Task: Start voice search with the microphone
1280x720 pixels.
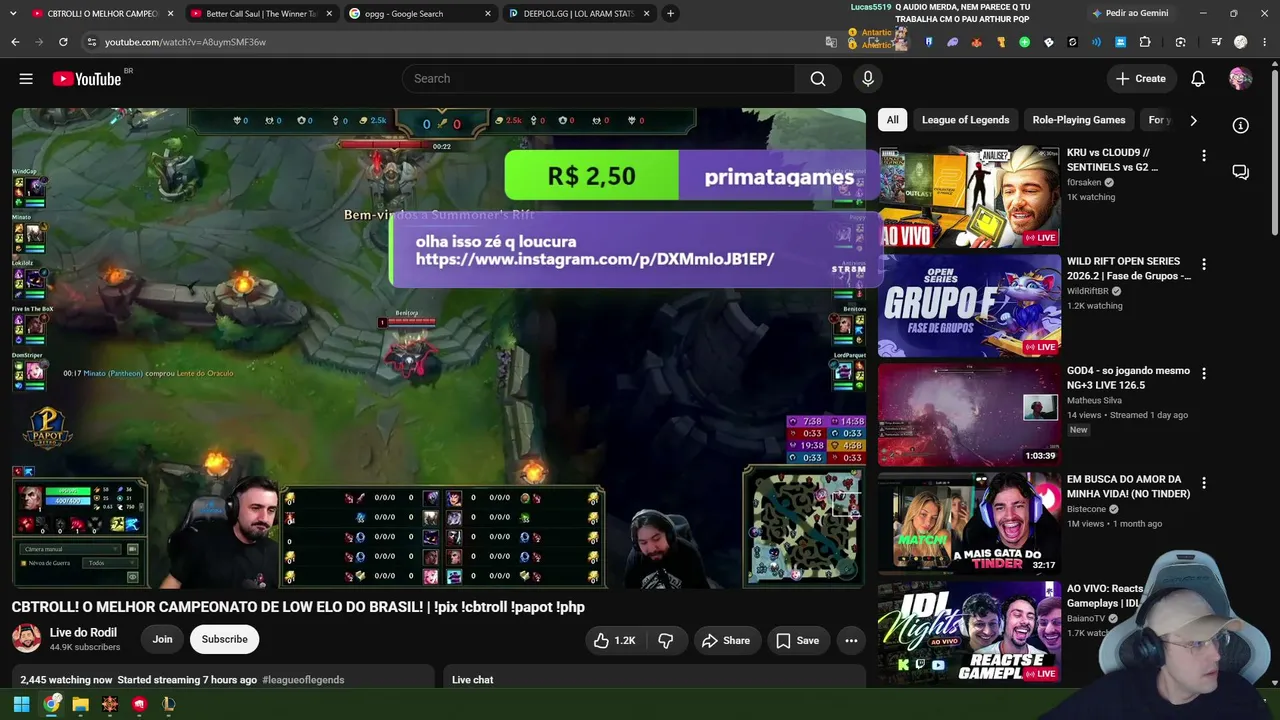Action: [x=868, y=79]
